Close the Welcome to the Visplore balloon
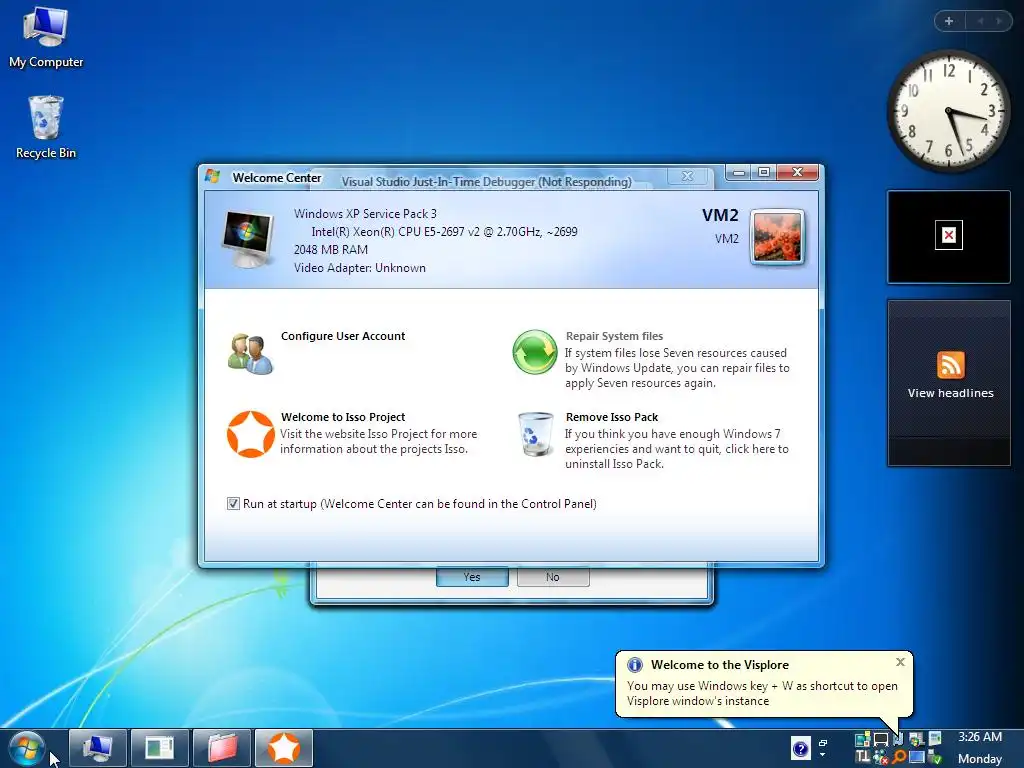Screen dimensions: 1024x768 900,662
